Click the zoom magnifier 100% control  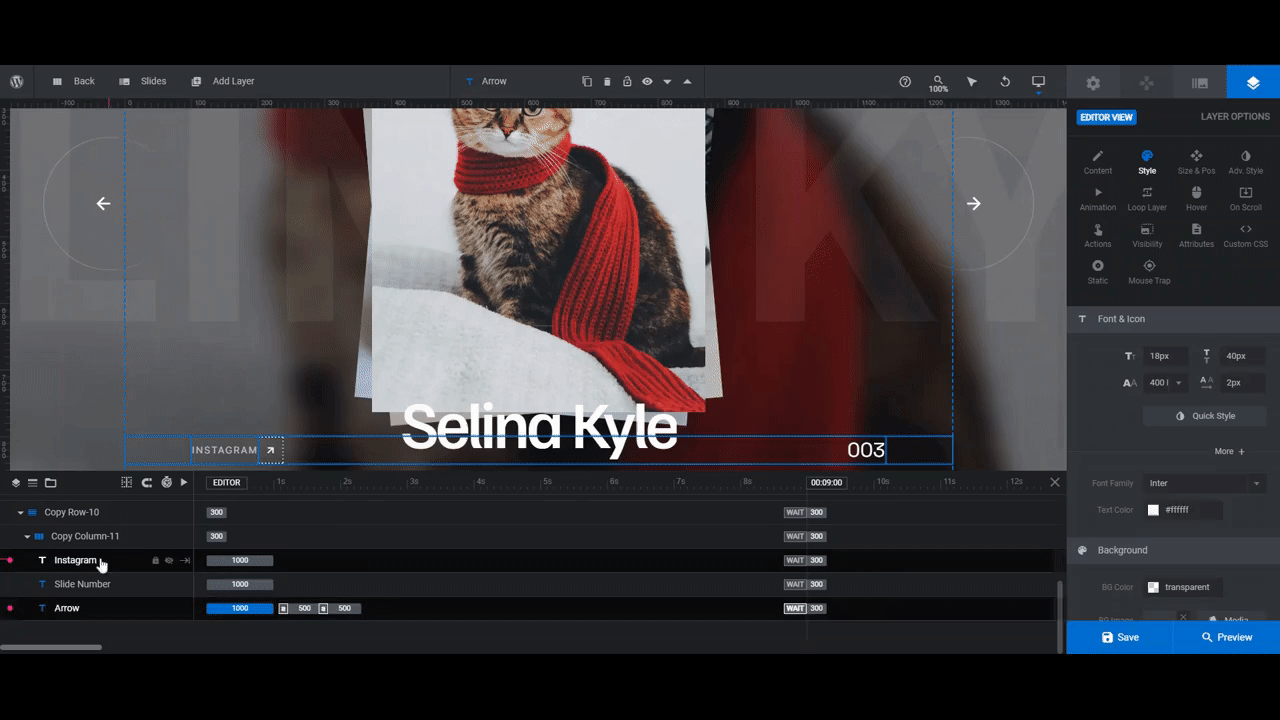click(938, 83)
